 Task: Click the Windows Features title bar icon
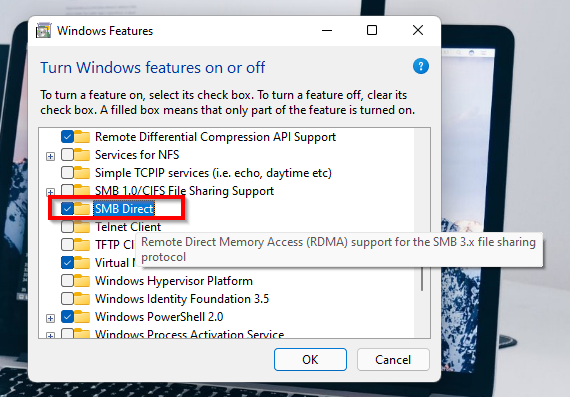[x=43, y=31]
